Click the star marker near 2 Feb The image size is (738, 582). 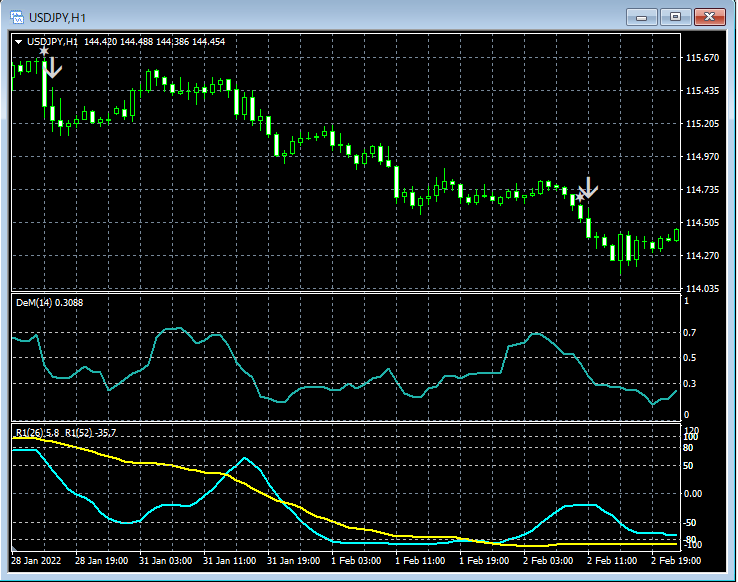point(580,197)
